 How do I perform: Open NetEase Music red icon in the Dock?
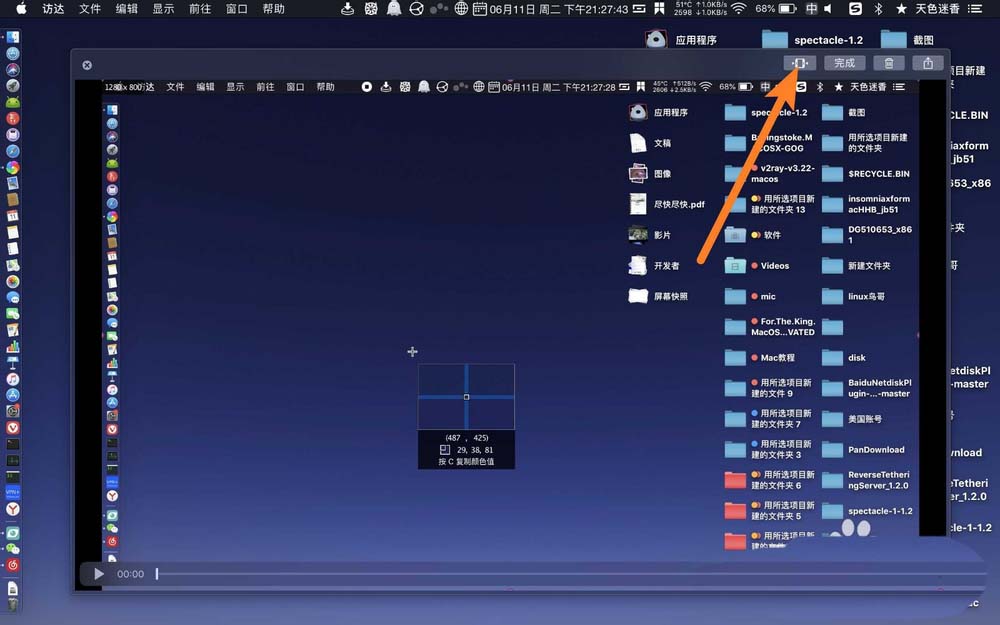point(13,565)
